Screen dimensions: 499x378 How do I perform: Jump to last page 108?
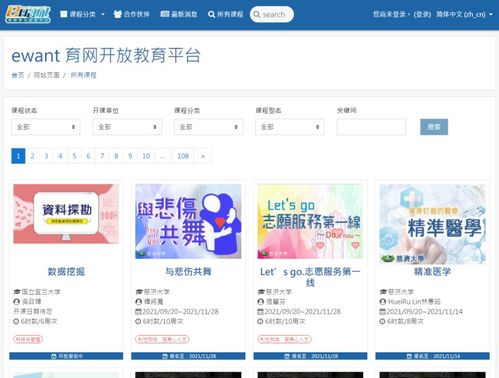coord(183,156)
